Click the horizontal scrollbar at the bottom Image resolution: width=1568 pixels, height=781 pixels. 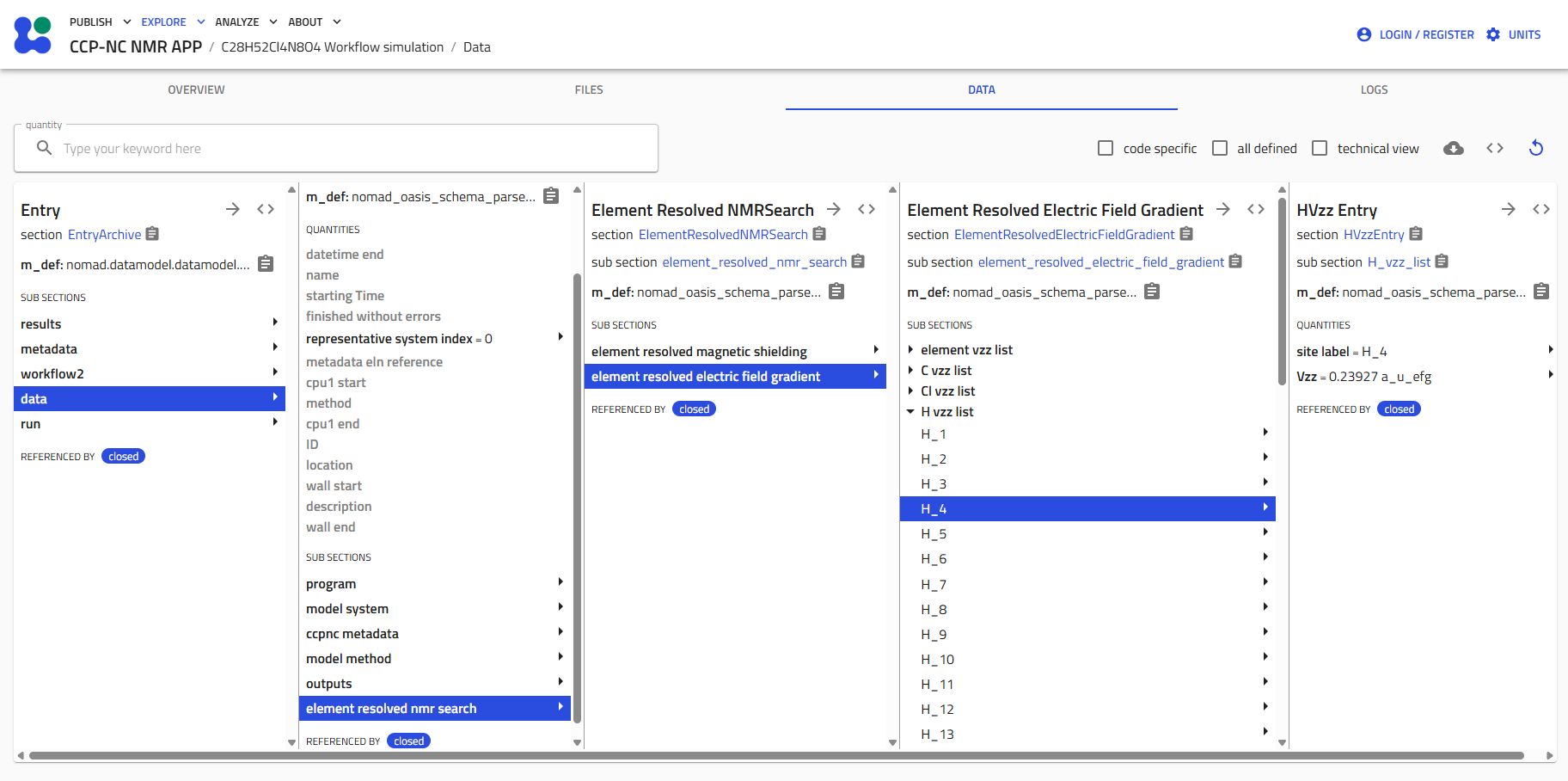coord(775,755)
